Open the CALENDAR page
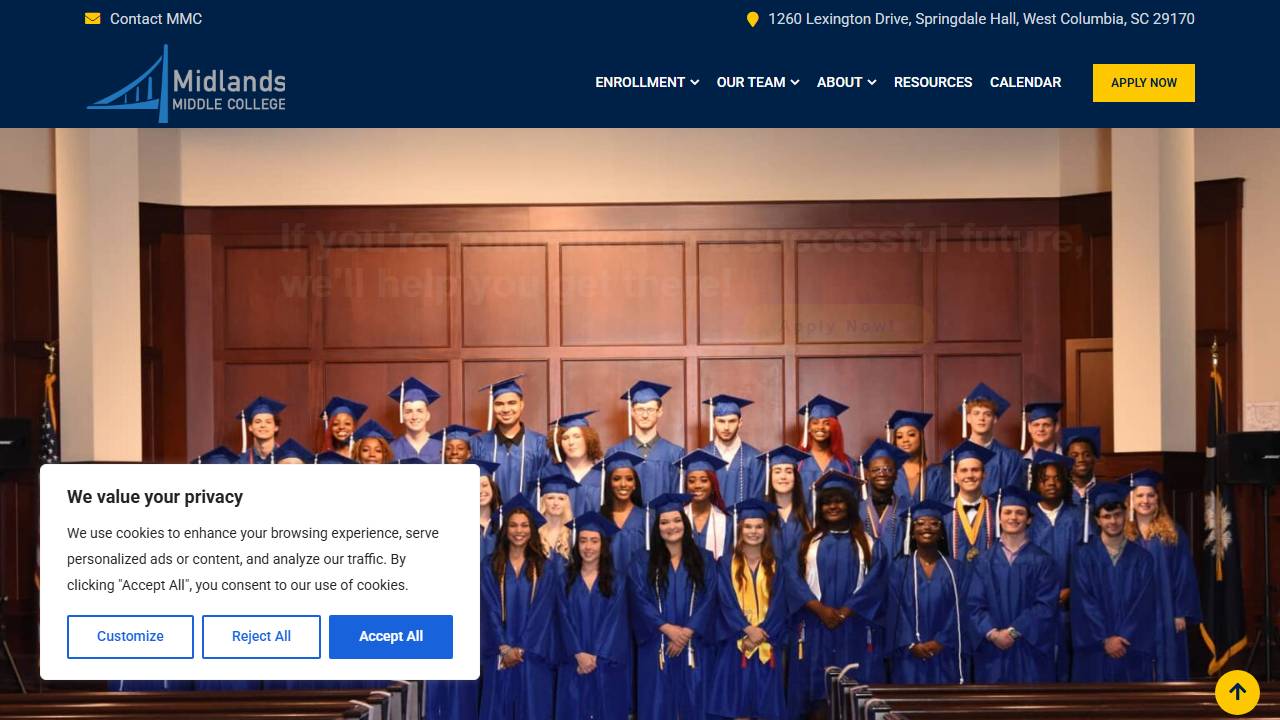1280x720 pixels. click(x=1025, y=82)
